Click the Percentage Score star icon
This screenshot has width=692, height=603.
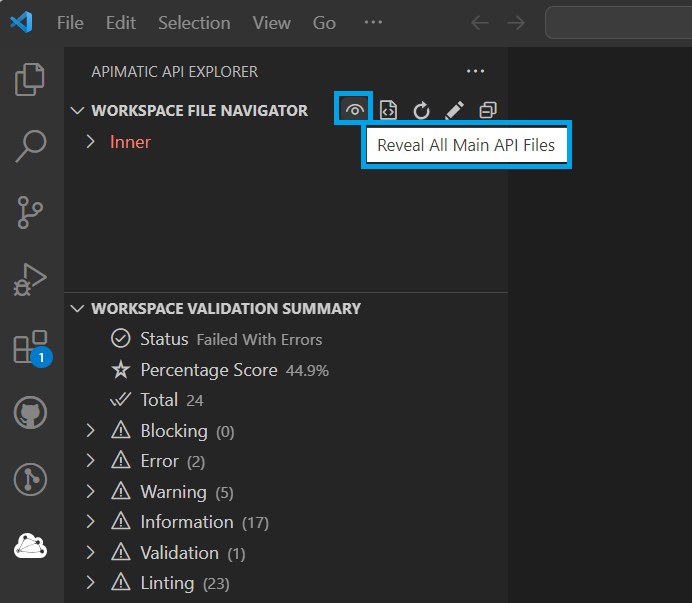click(x=120, y=369)
